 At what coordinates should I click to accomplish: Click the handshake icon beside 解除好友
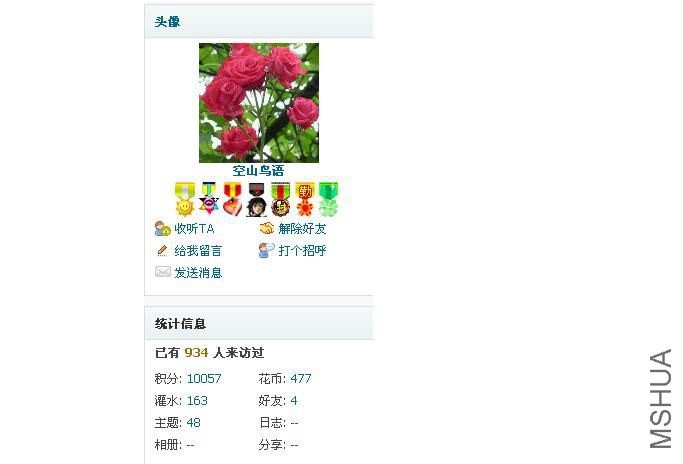point(267,228)
